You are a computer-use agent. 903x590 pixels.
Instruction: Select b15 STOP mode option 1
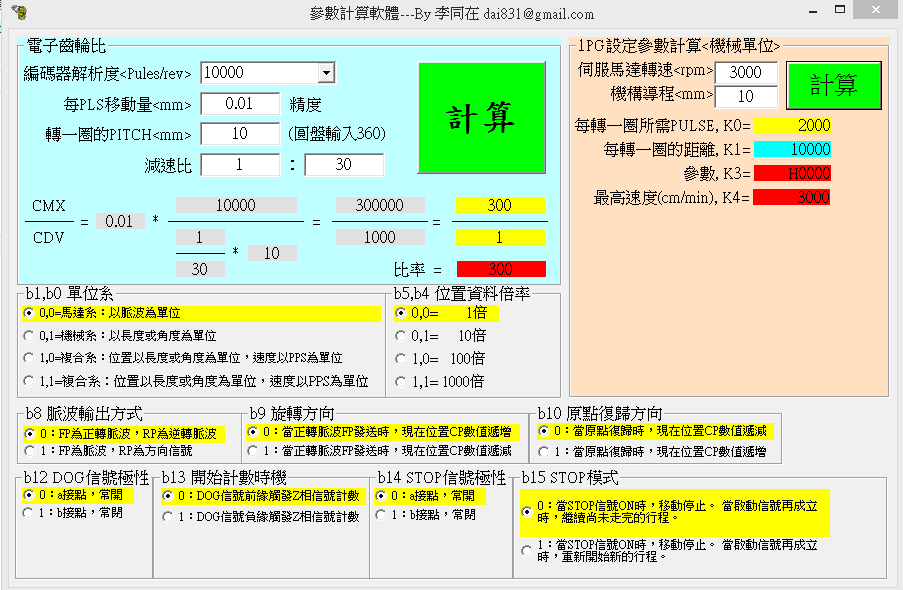click(x=527, y=550)
